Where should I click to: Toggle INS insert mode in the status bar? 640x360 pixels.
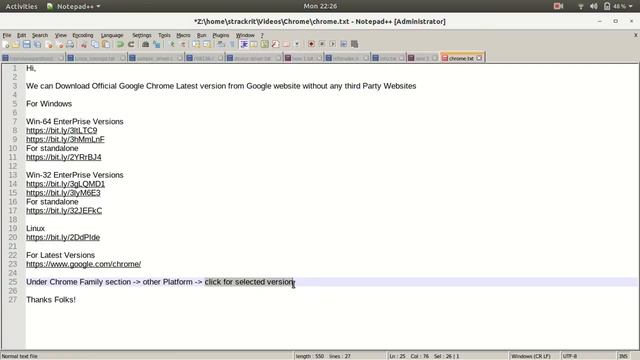623,356
